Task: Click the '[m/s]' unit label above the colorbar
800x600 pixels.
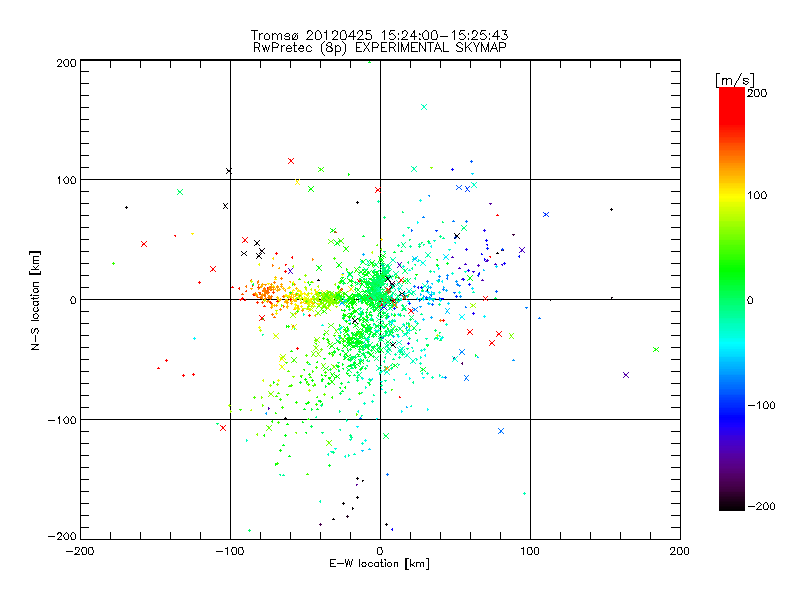Action: (735, 80)
